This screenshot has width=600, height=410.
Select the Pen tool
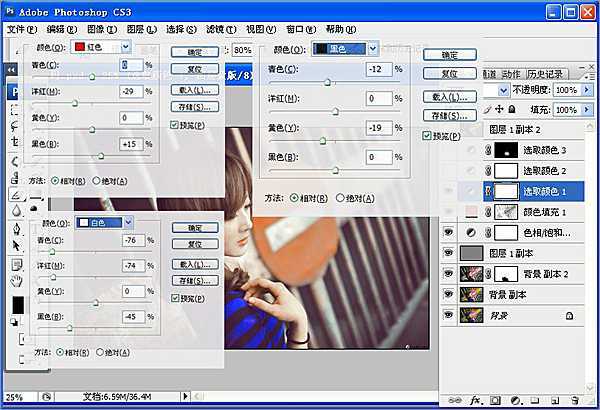tap(16, 229)
